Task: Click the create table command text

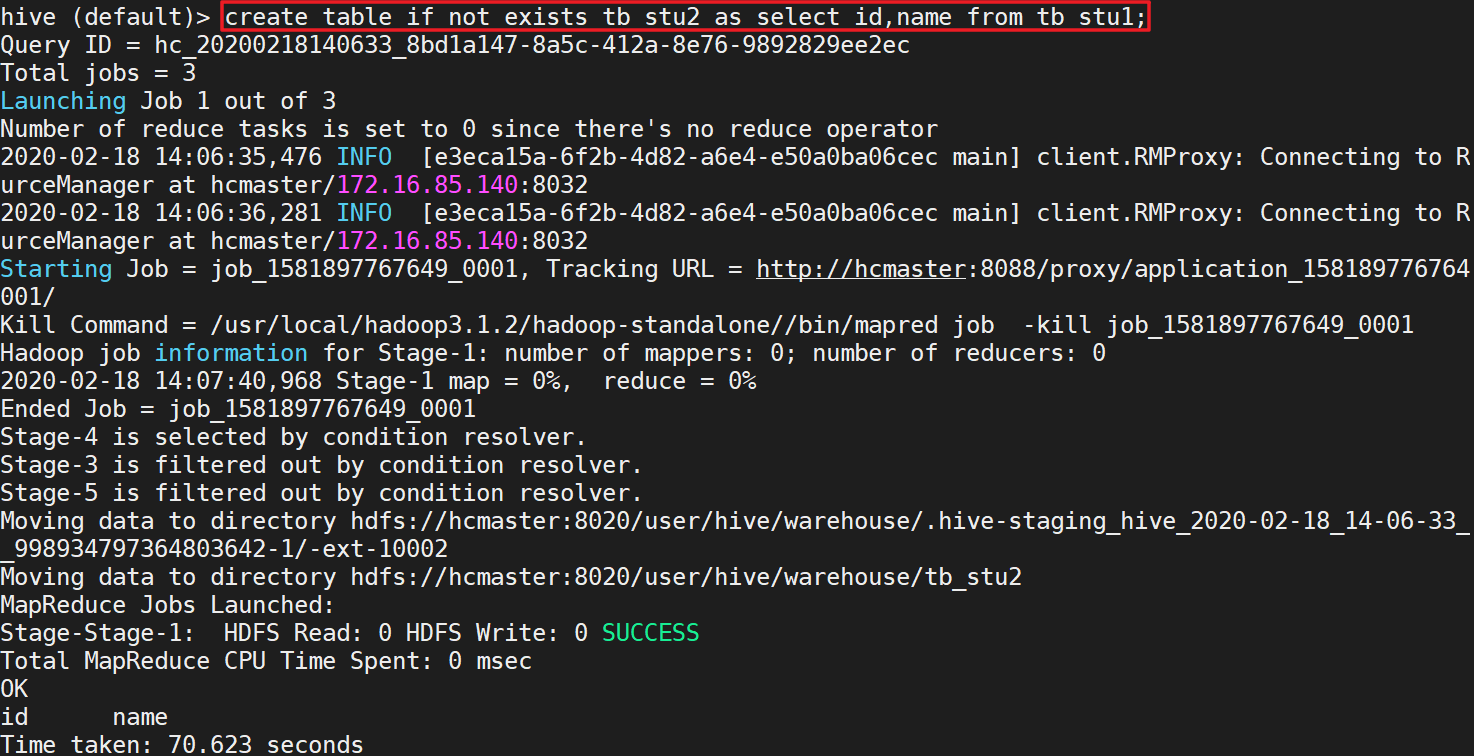Action: pyautogui.click(x=685, y=17)
